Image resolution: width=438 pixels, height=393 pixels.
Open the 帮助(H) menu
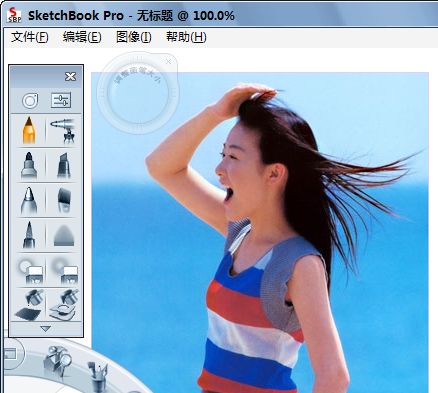186,37
